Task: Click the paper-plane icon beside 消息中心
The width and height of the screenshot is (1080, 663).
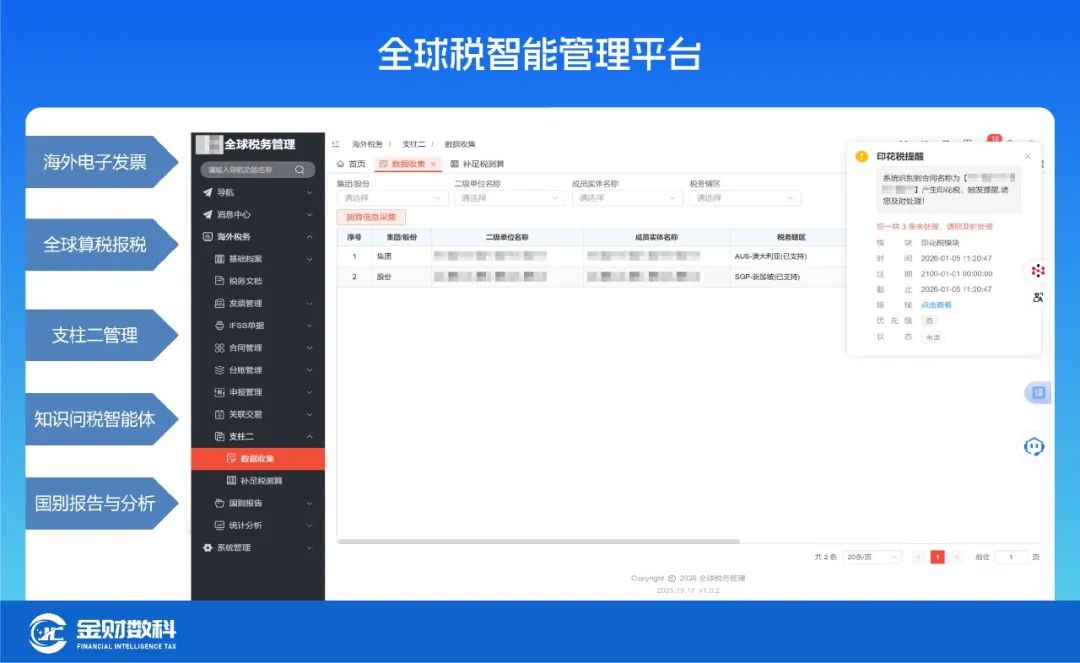Action: pos(207,214)
